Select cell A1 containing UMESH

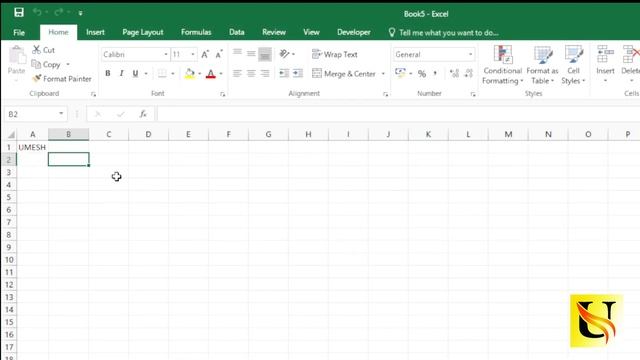click(32, 147)
